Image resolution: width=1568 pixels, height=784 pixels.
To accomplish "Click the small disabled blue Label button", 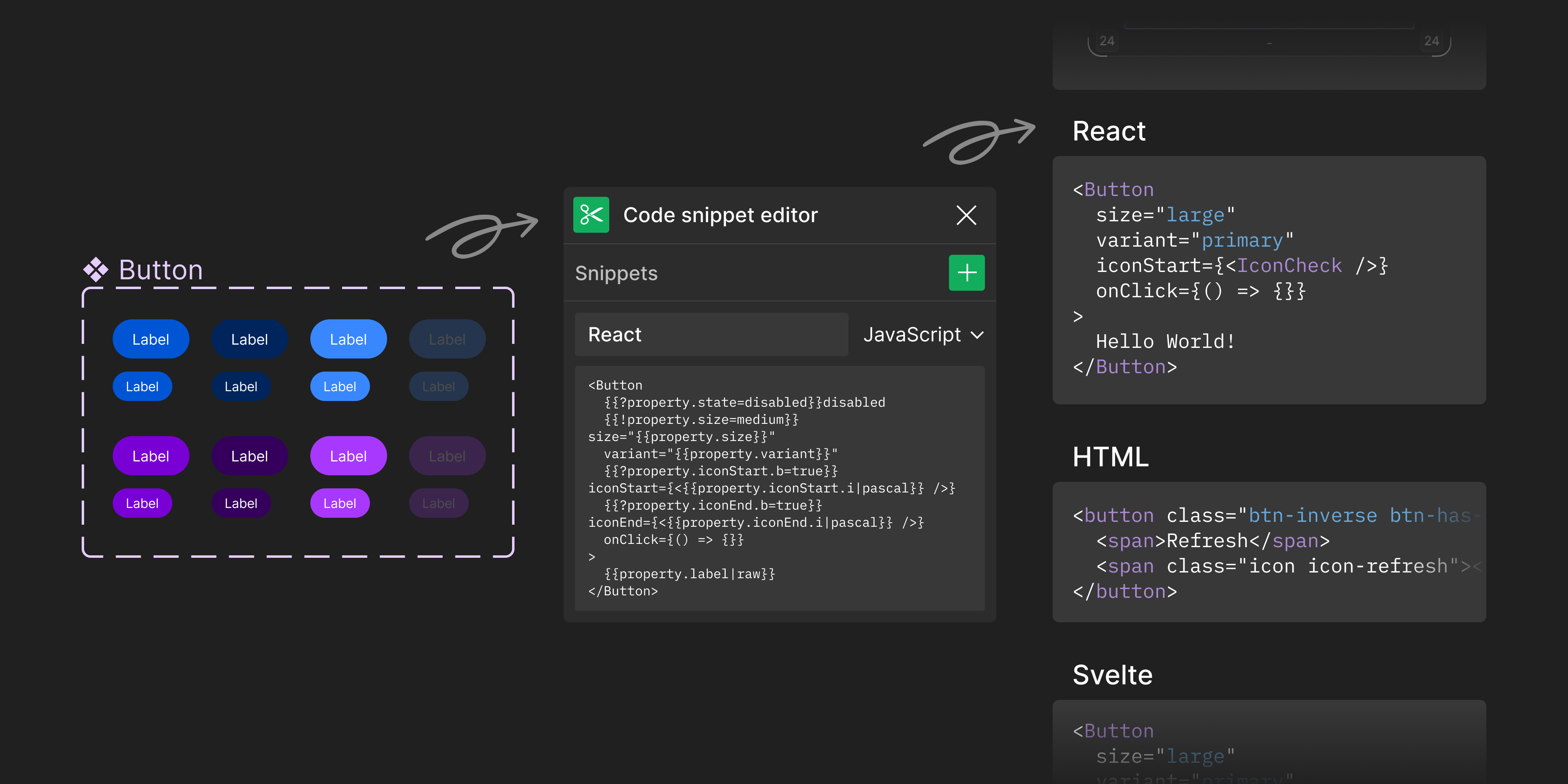I will point(438,387).
